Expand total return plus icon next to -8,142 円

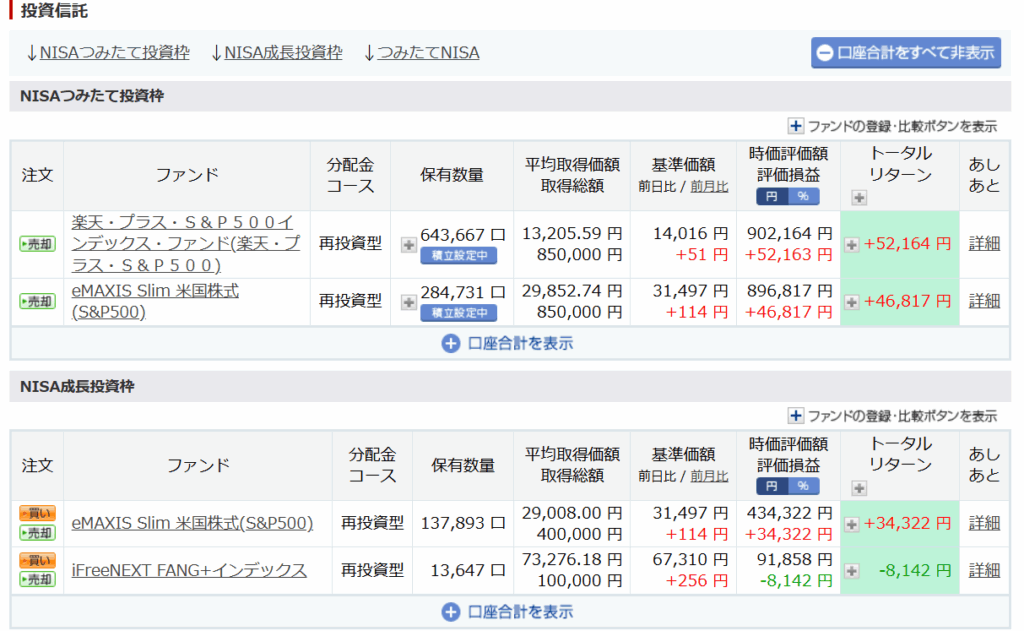851,571
